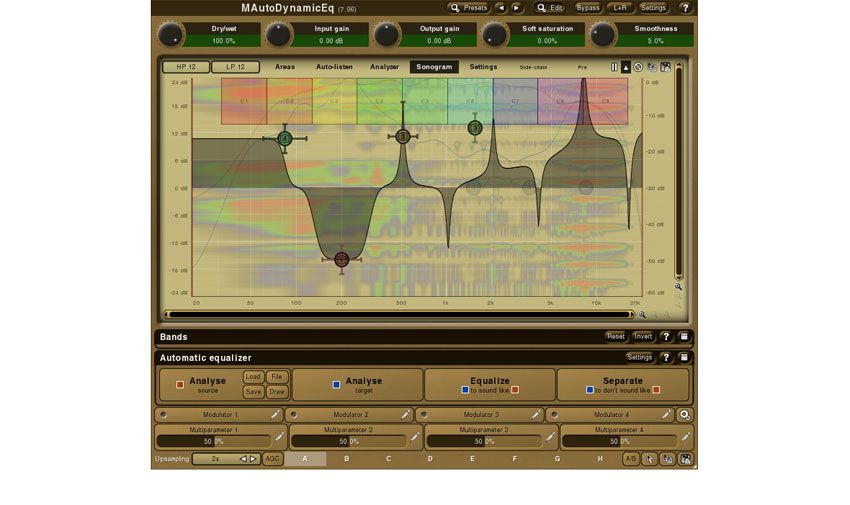The width and height of the screenshot is (850, 505).
Task: Edit Modulator 1 with pencil icon
Action: [275, 415]
